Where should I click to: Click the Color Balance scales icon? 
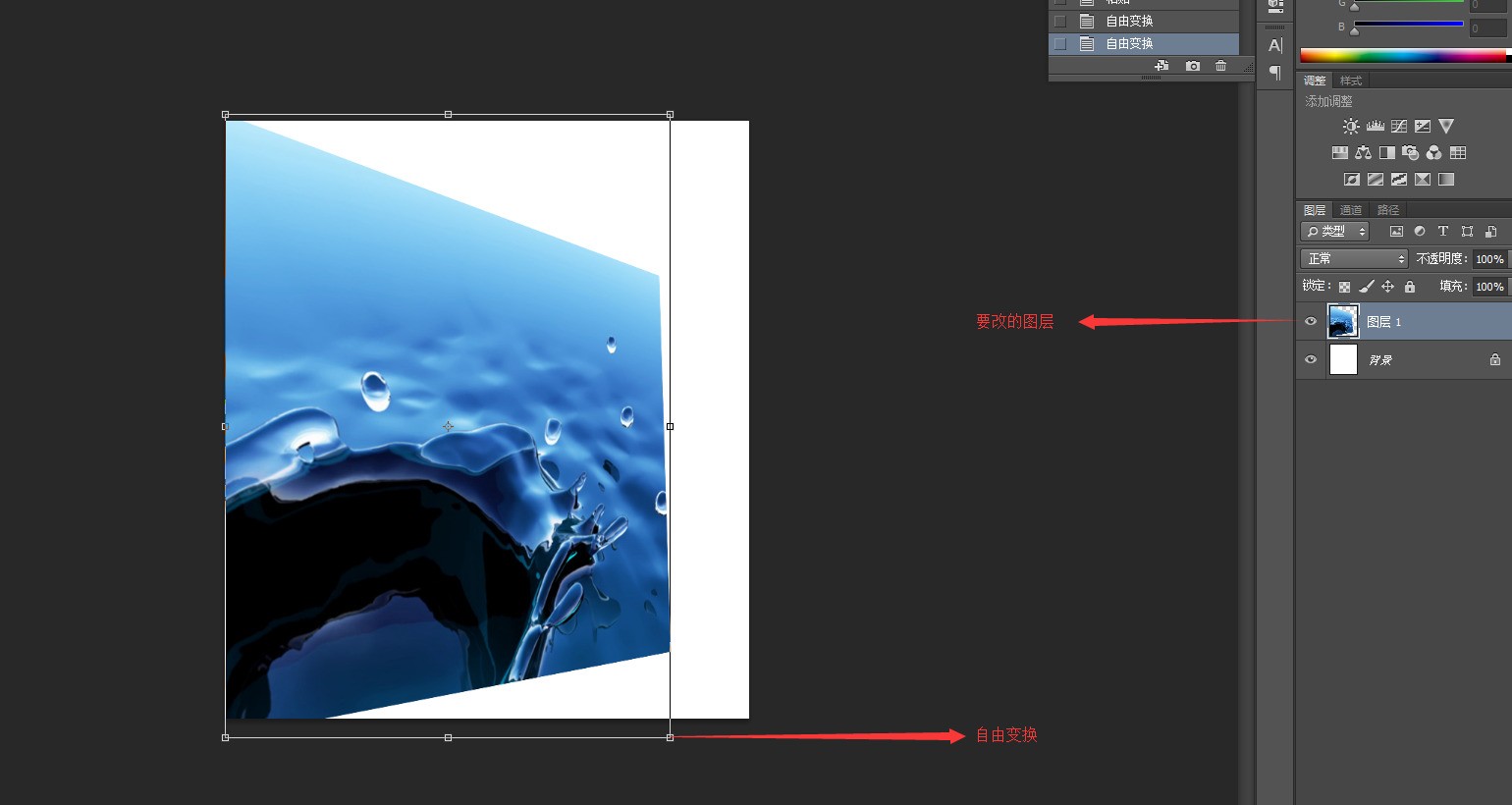[1363, 153]
